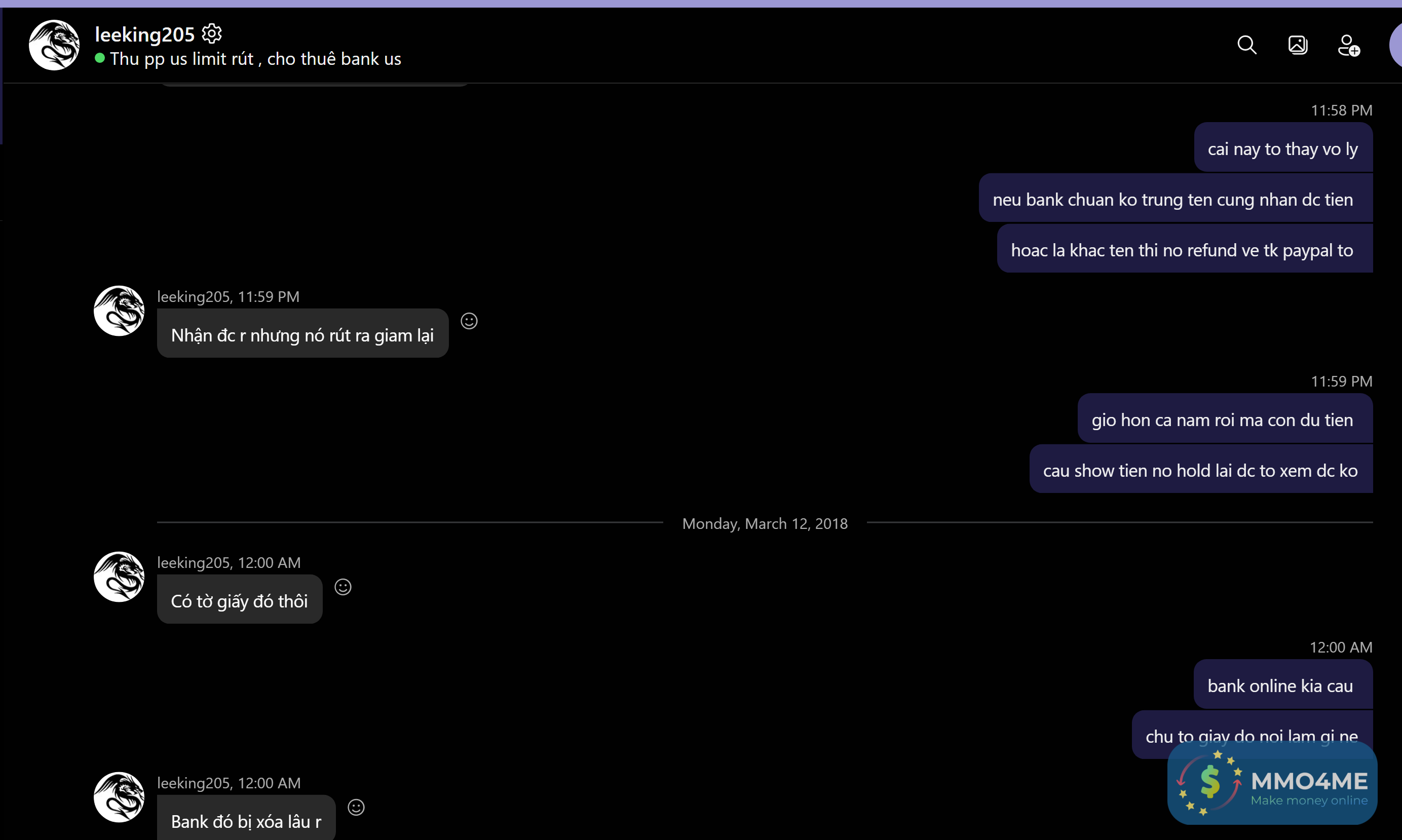The image size is (1402, 840).
Task: Select message 'neu bank chuan ko trung ten'
Action: point(1172,199)
